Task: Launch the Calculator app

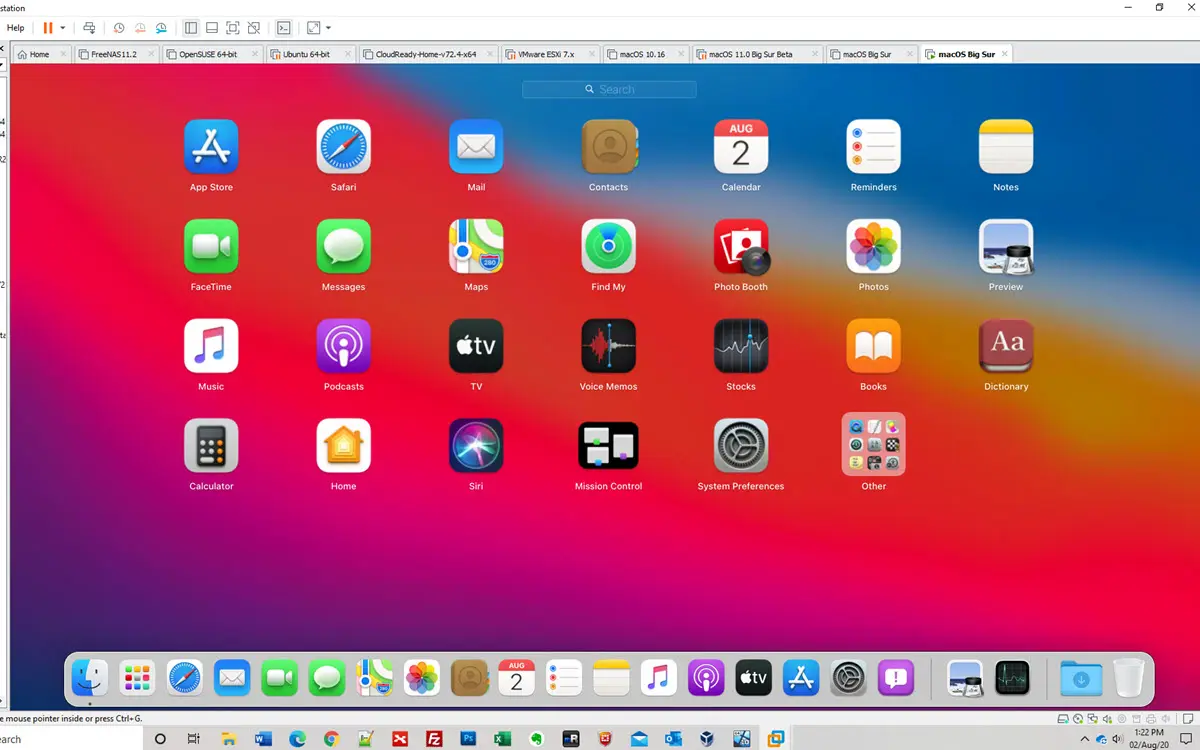Action: (x=211, y=446)
